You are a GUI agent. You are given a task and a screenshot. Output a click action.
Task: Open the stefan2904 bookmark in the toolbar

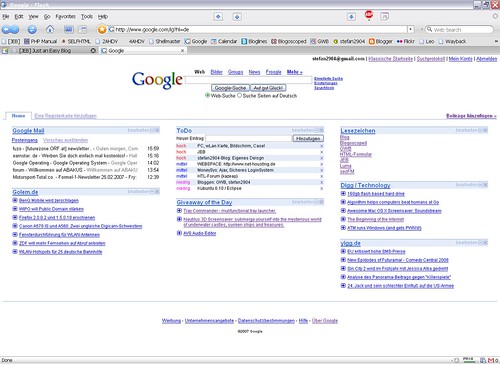(349, 41)
